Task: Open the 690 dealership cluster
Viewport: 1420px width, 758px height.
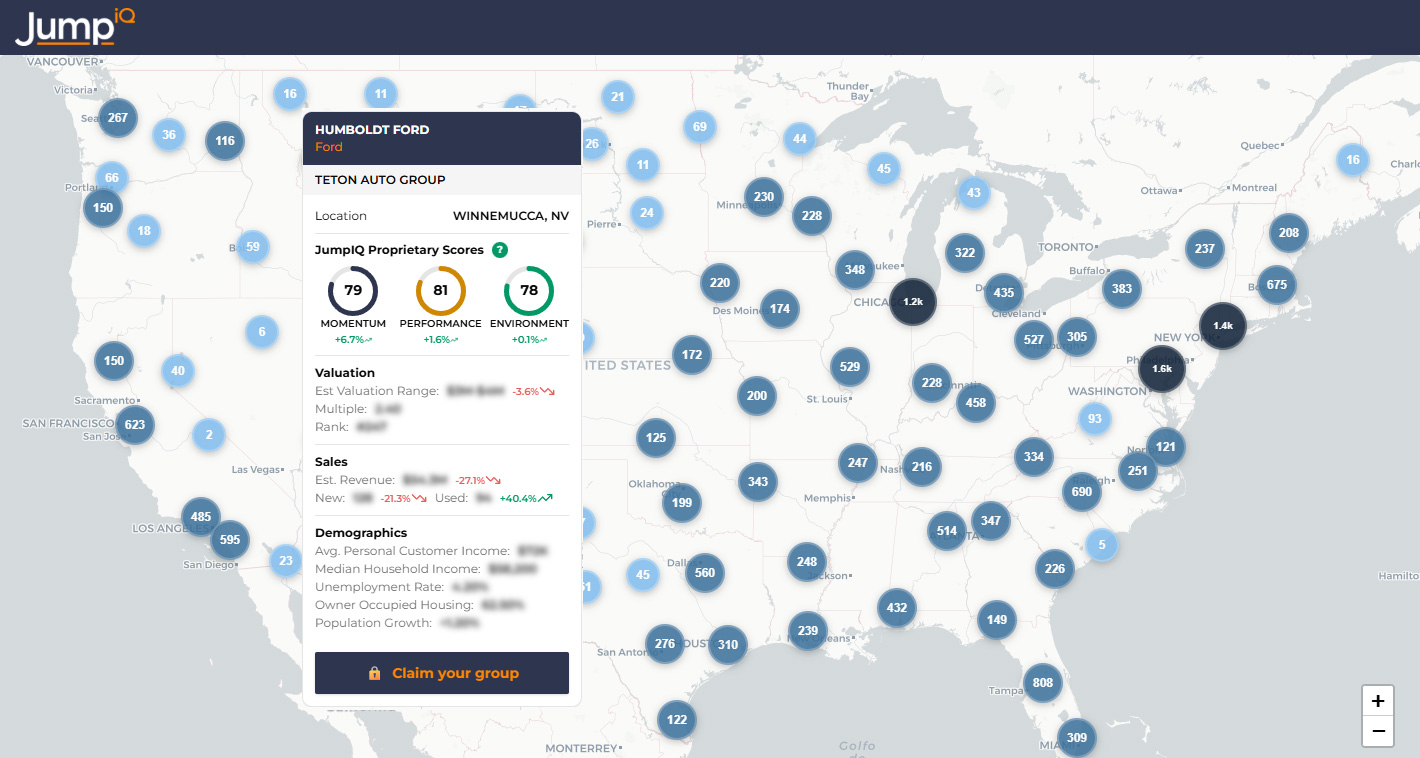Action: point(1082,492)
